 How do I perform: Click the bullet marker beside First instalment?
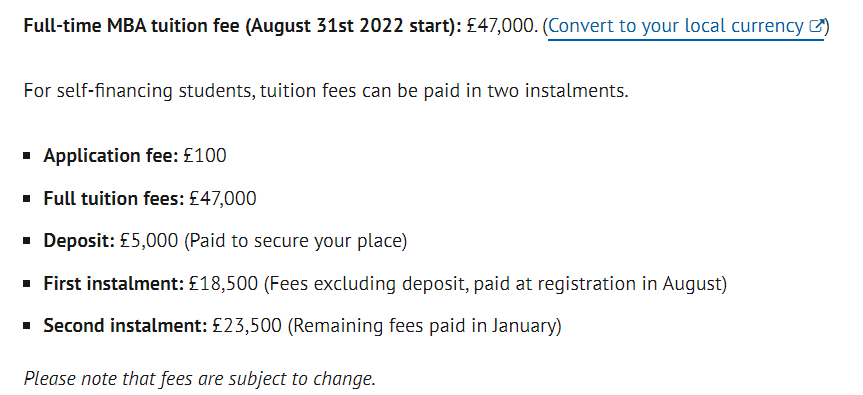coord(27,284)
